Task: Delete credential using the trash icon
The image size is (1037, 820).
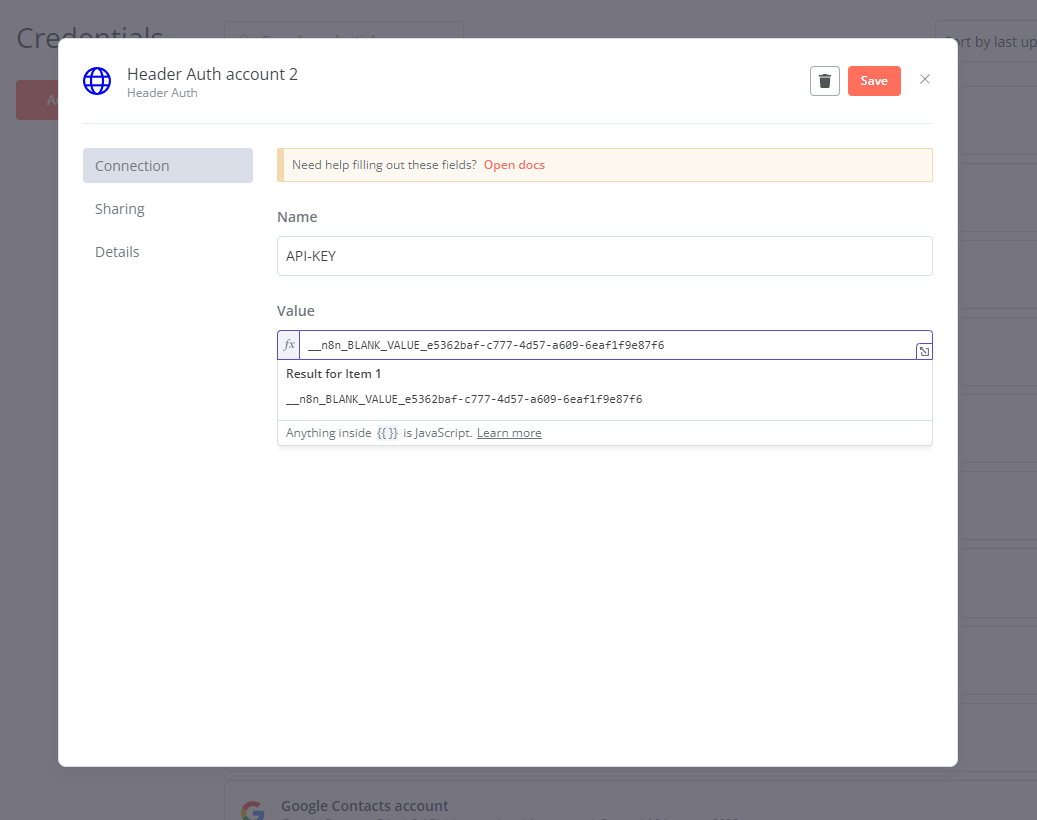Action: [824, 81]
